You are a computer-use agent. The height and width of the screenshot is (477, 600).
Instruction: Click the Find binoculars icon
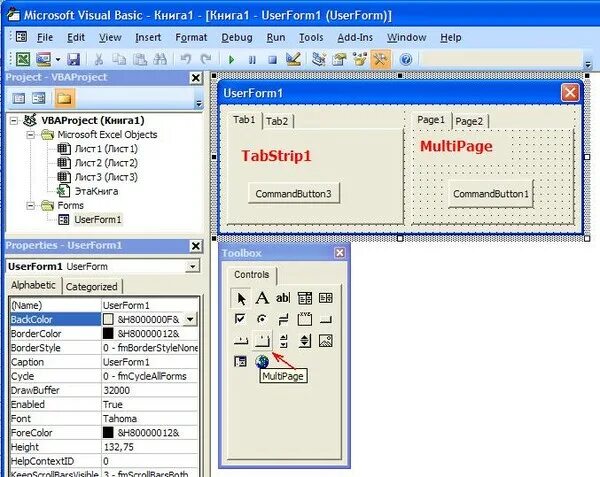160,60
